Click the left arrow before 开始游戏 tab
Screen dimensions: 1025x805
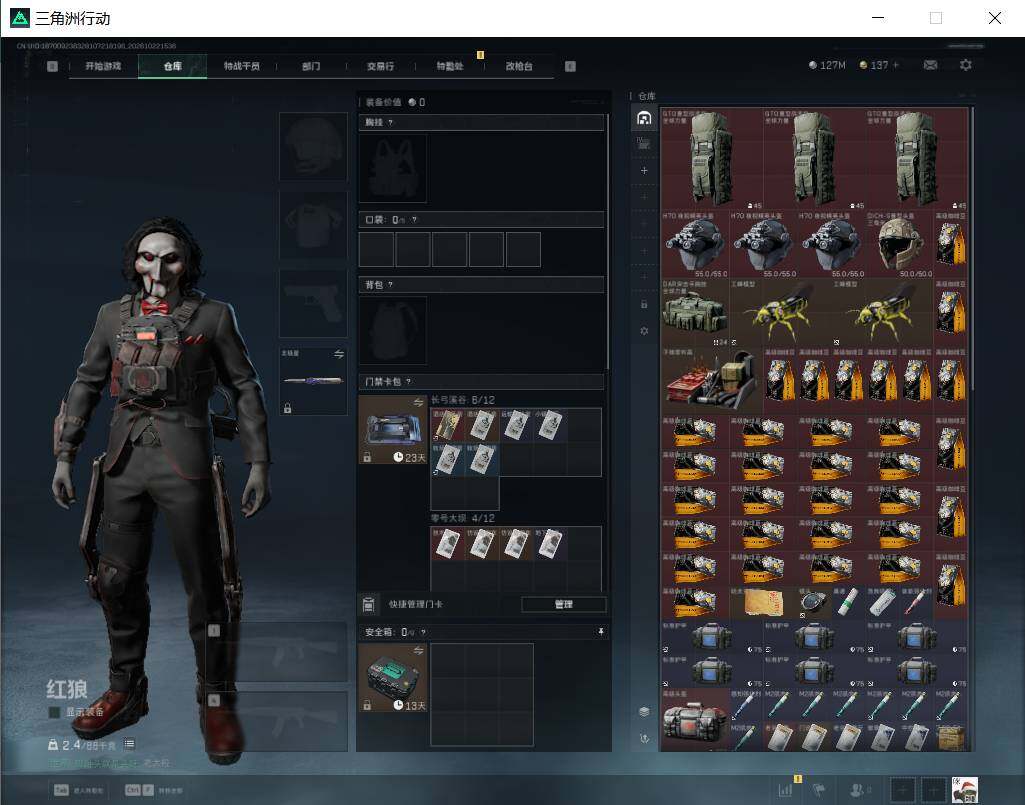[x=52, y=66]
